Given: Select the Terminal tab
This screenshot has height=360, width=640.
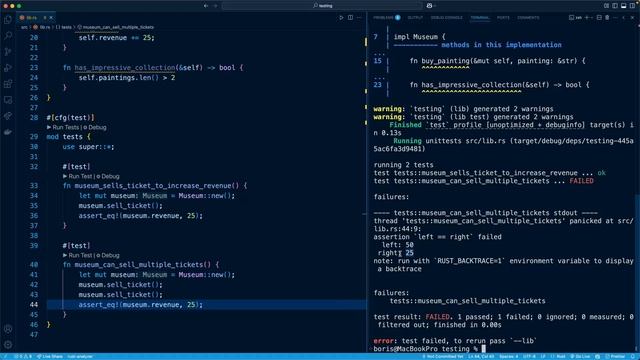Looking at the screenshot, I should [480, 18].
